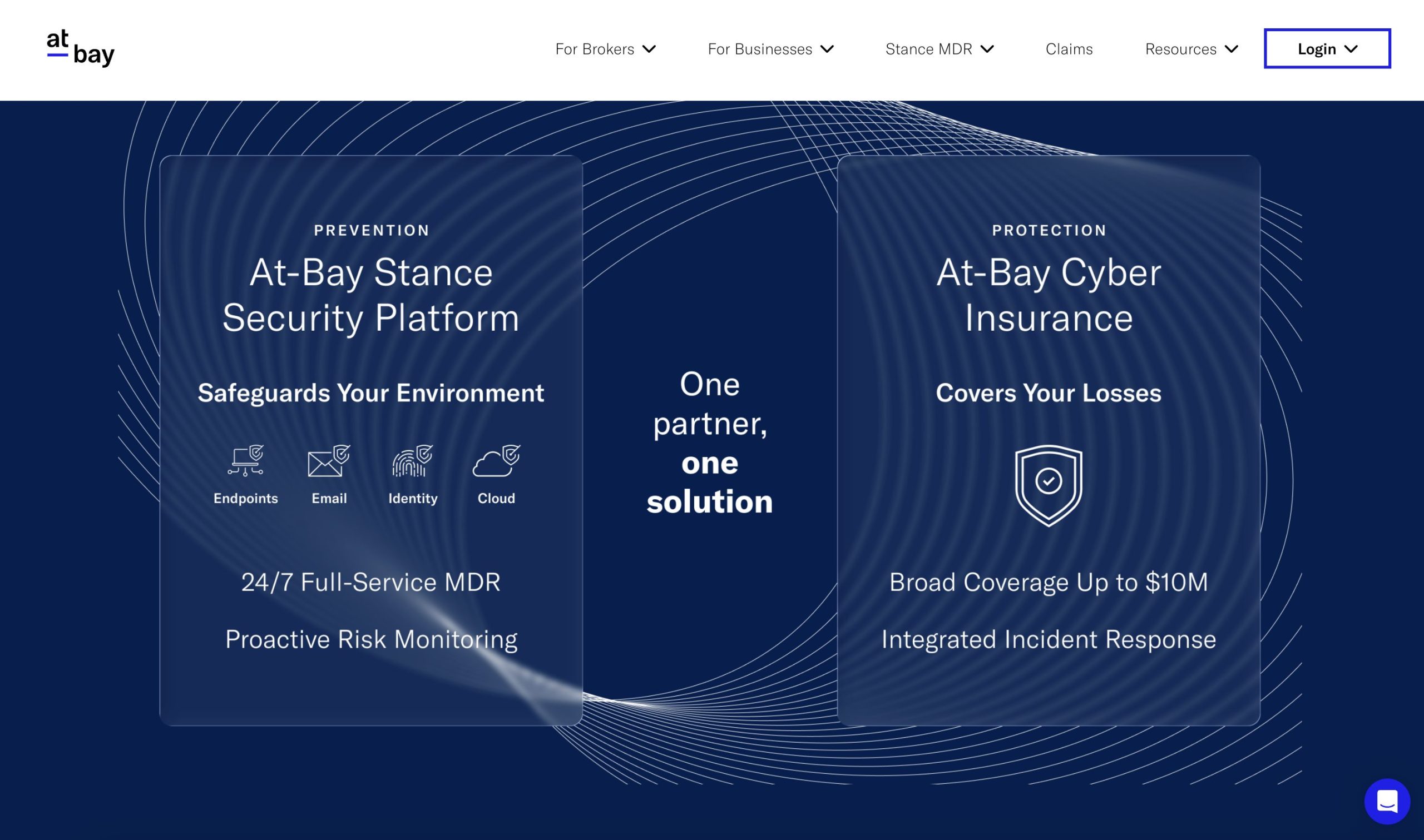The image size is (1424, 840).
Task: Click the Email protection icon
Action: click(x=329, y=460)
